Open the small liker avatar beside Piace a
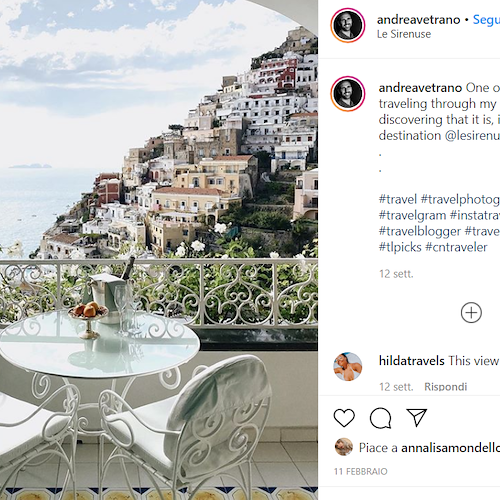The image size is (500, 500). tap(344, 447)
